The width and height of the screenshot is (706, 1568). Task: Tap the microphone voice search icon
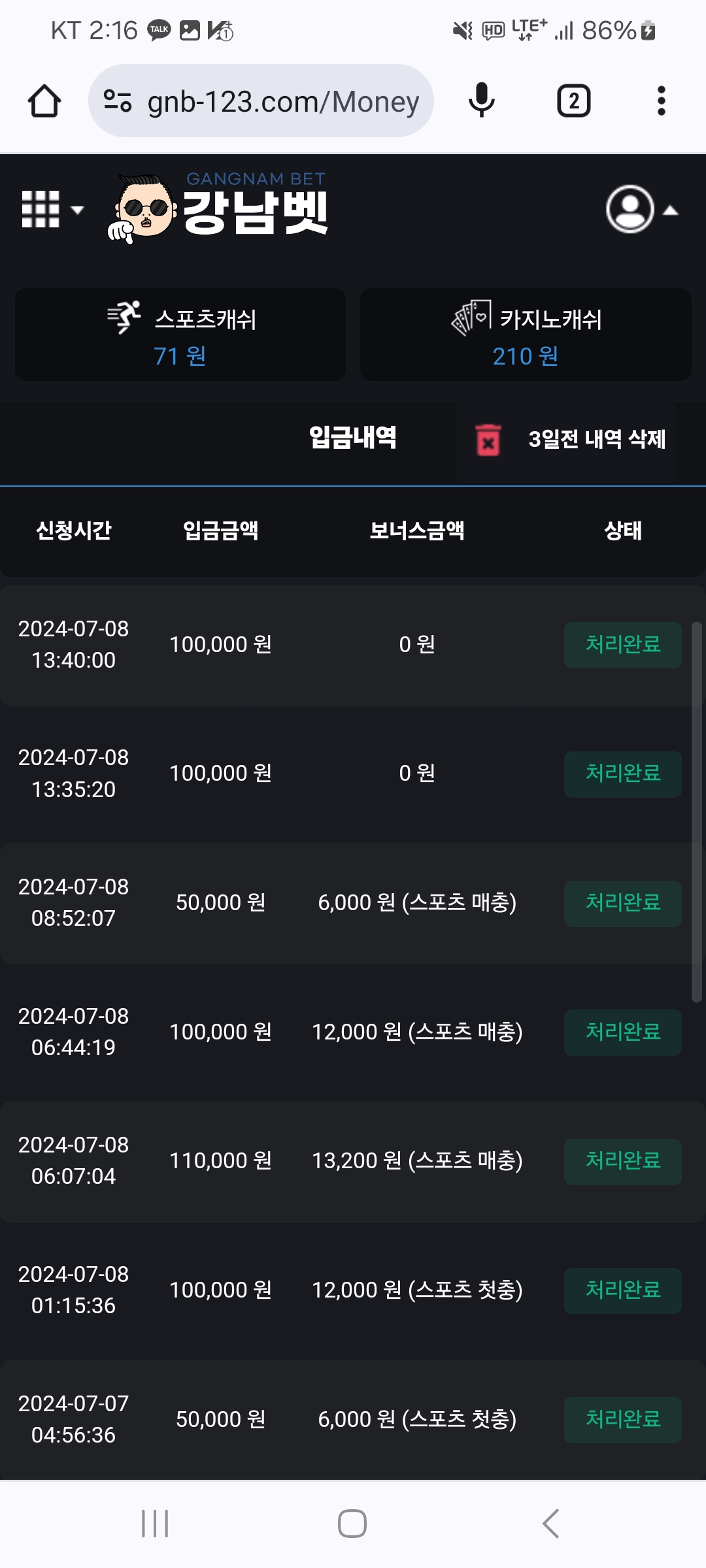482,101
